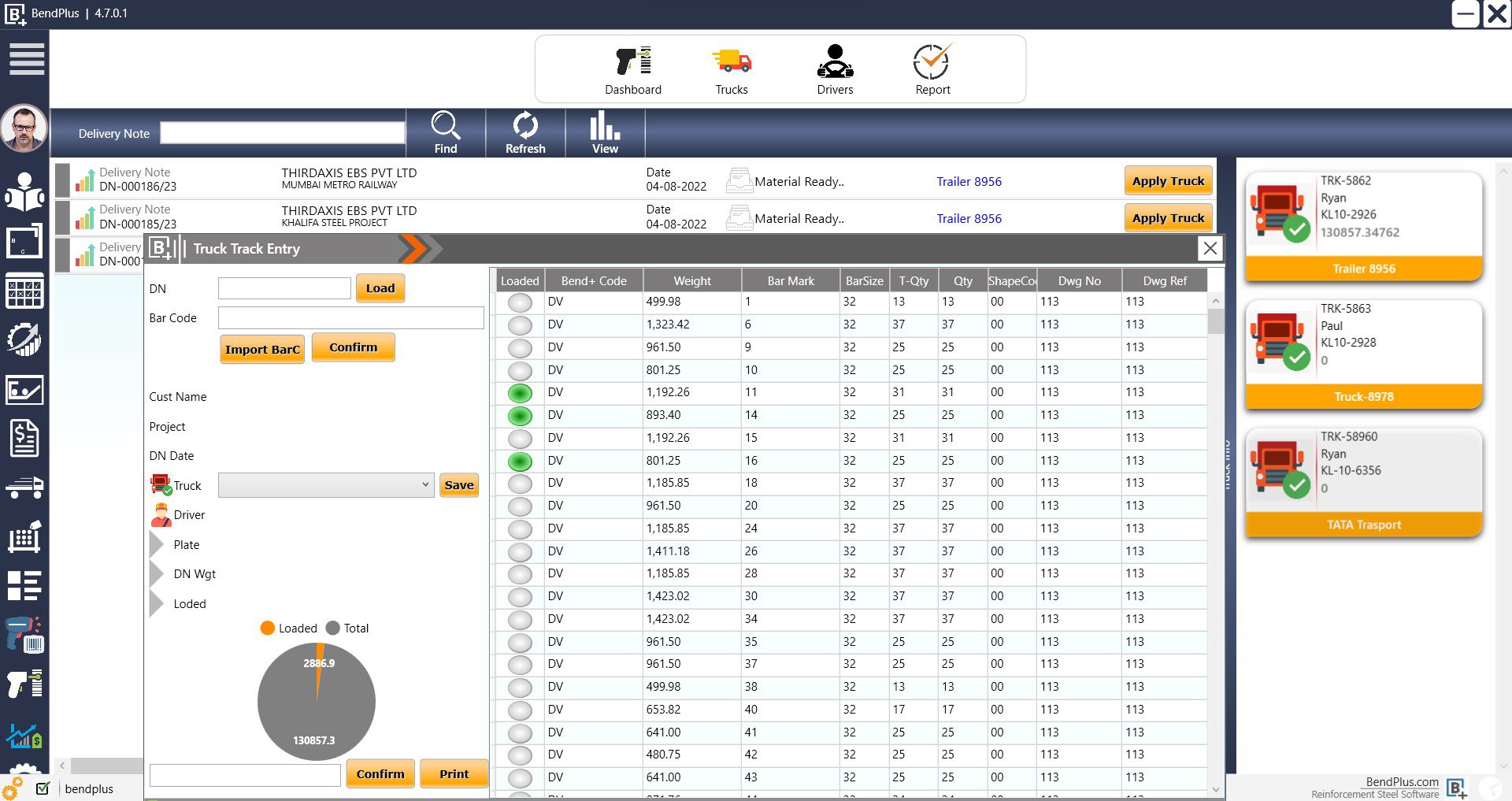Toggle the green Loaded indicator on Bar Mark 11
This screenshot has width=1512, height=801.
coord(520,392)
